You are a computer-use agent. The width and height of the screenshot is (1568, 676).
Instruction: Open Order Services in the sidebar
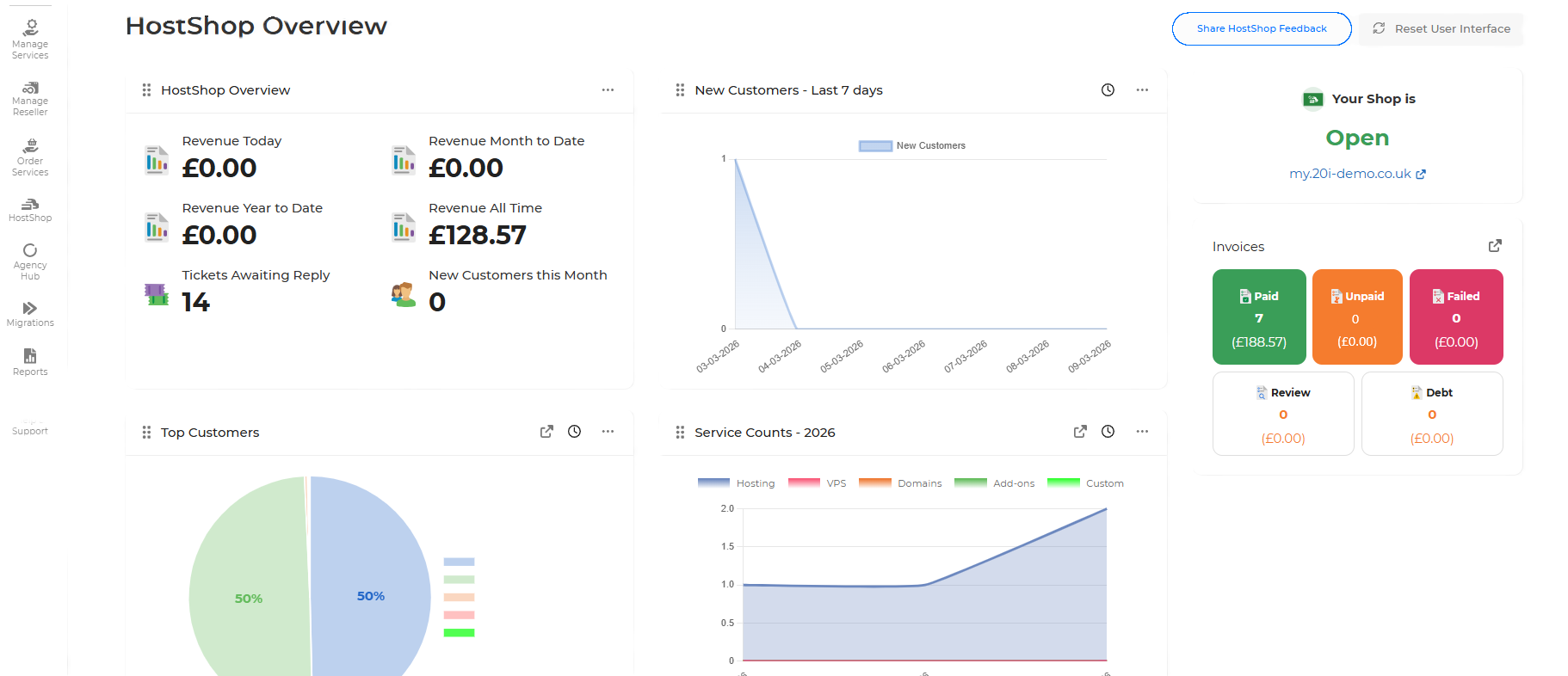coord(30,157)
